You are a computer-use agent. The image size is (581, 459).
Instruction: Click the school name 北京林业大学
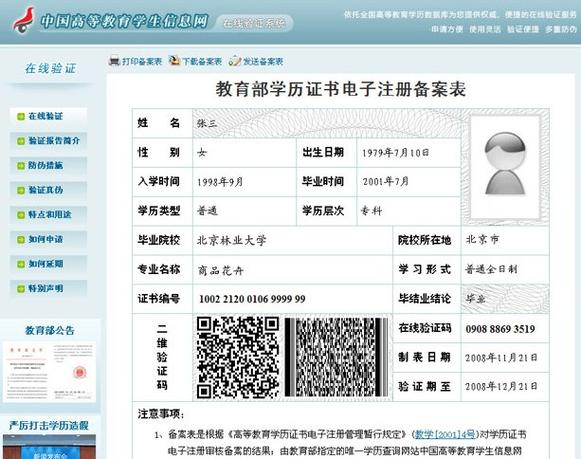tap(232, 240)
